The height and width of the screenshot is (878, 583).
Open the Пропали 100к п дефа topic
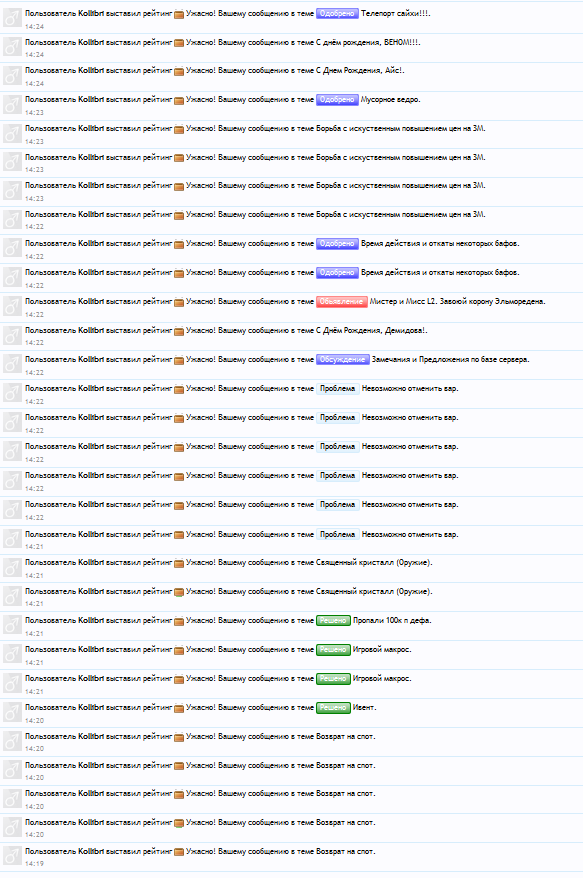(392, 620)
